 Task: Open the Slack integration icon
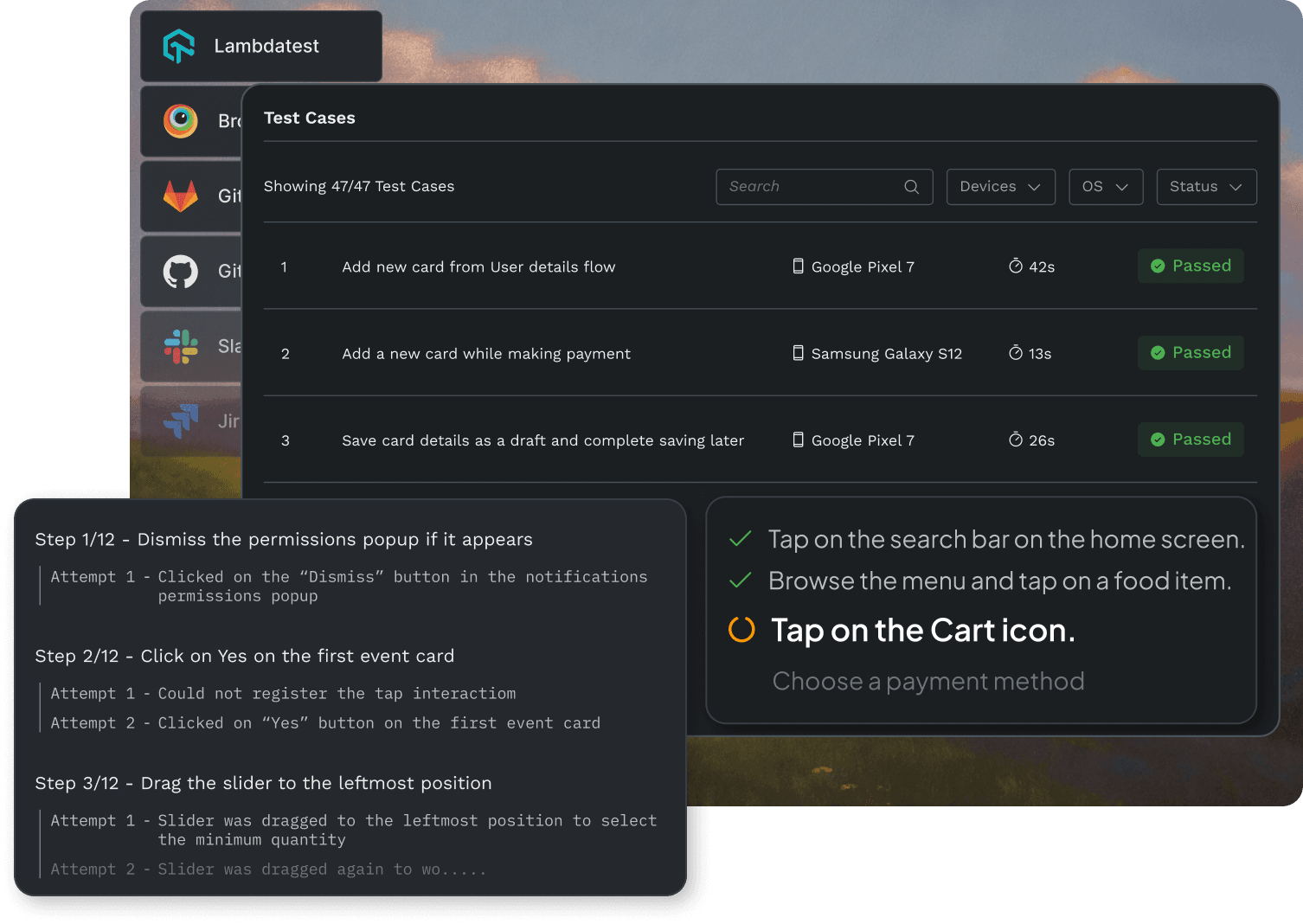181,346
